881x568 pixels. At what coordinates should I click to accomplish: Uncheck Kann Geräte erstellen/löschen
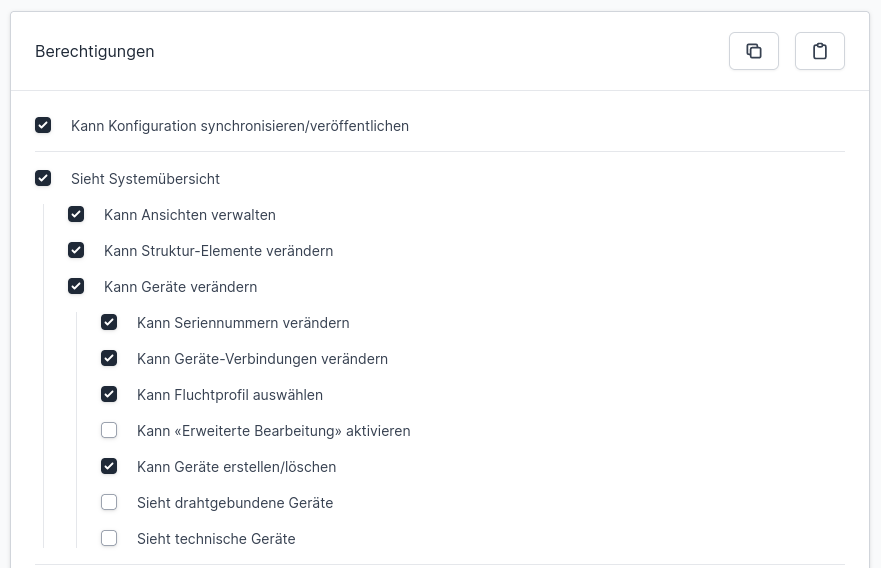(x=109, y=466)
